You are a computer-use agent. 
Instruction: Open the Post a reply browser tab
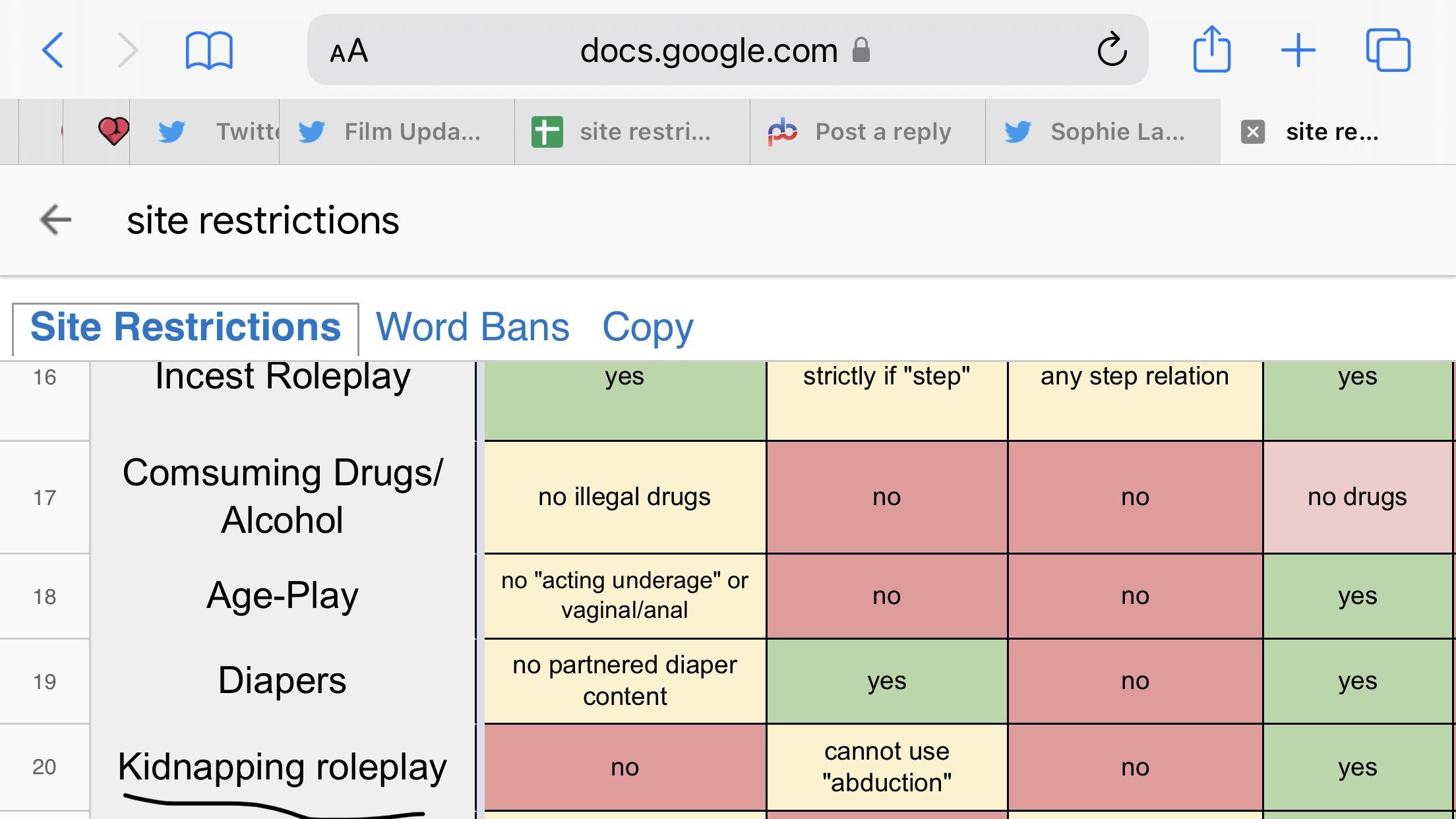coord(867,132)
